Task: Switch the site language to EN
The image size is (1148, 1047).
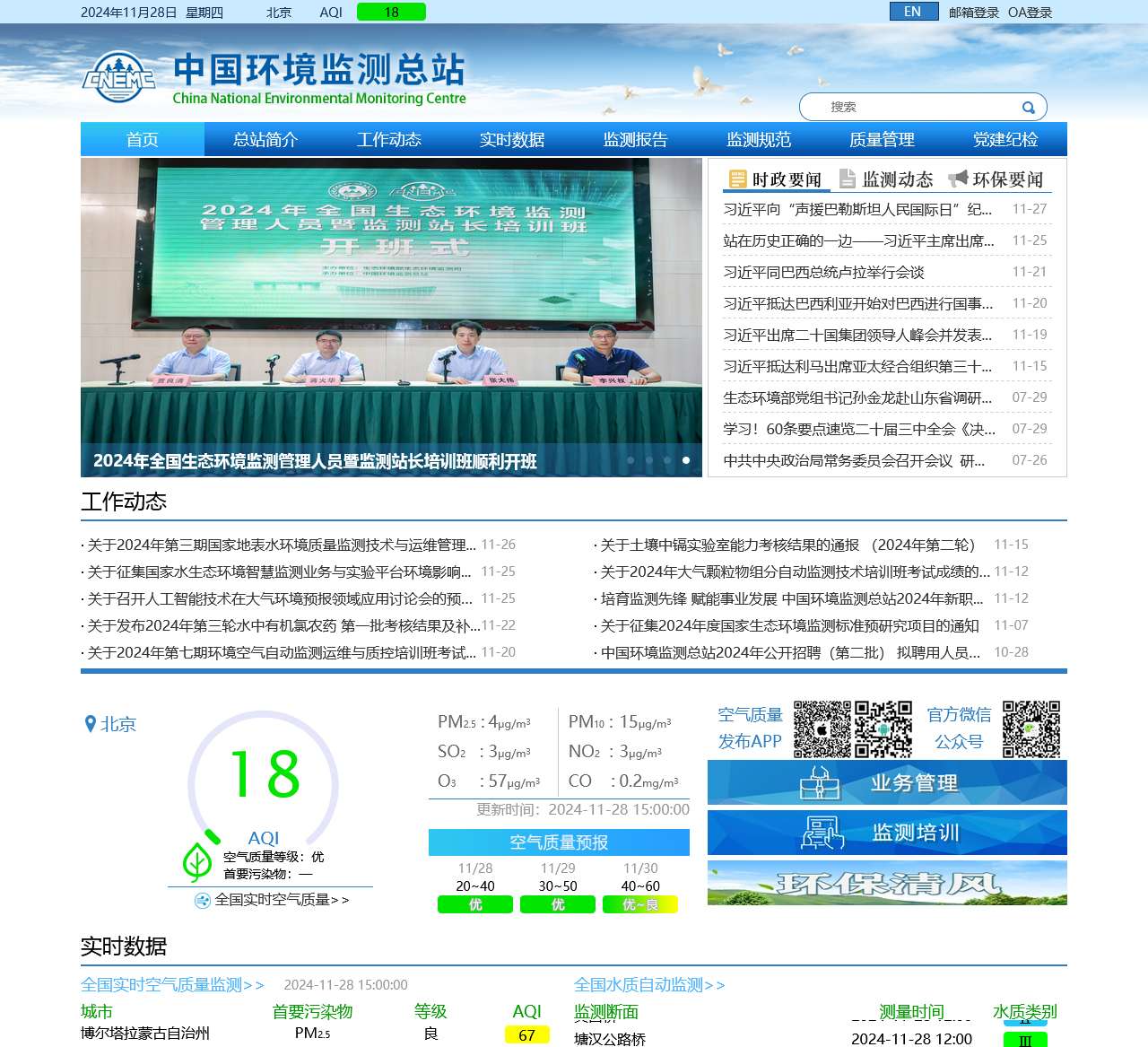Action: tap(912, 12)
